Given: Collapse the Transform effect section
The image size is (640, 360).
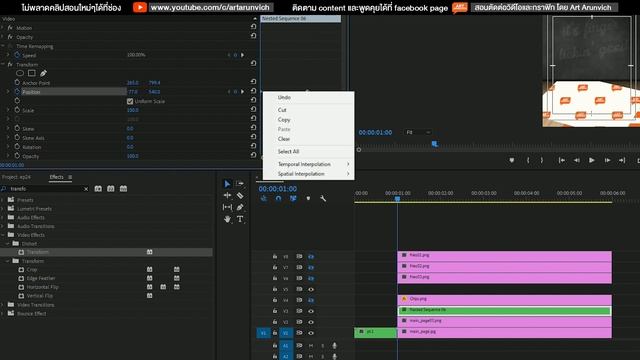Looking at the screenshot, I should pyautogui.click(x=2, y=64).
